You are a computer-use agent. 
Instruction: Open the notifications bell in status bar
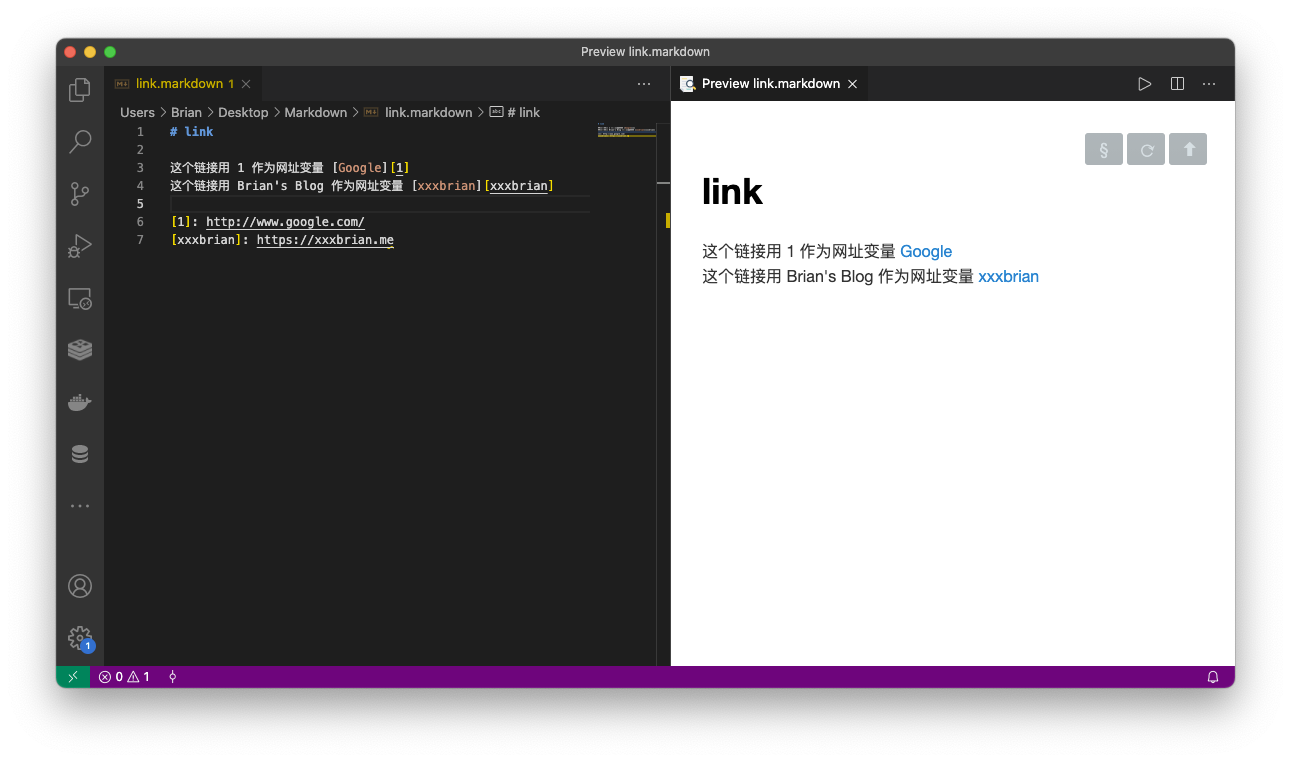pos(1213,677)
